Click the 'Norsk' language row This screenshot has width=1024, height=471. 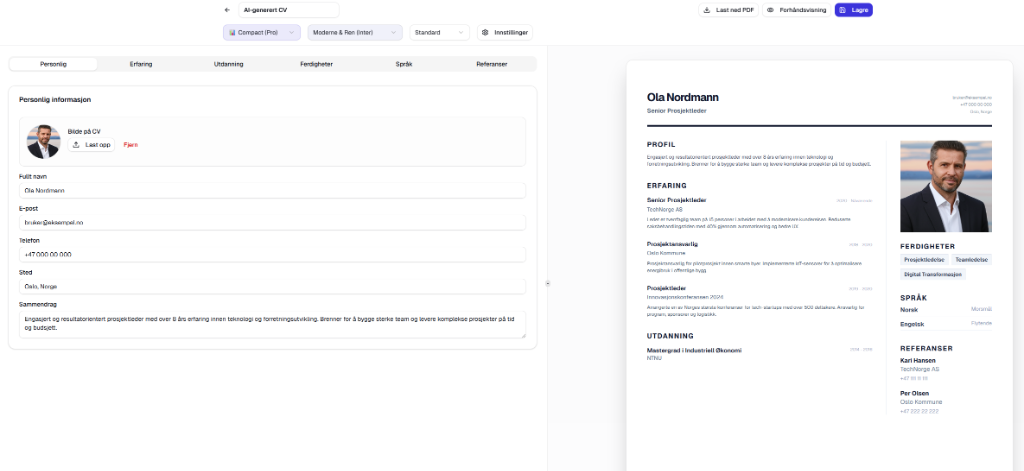(946, 310)
